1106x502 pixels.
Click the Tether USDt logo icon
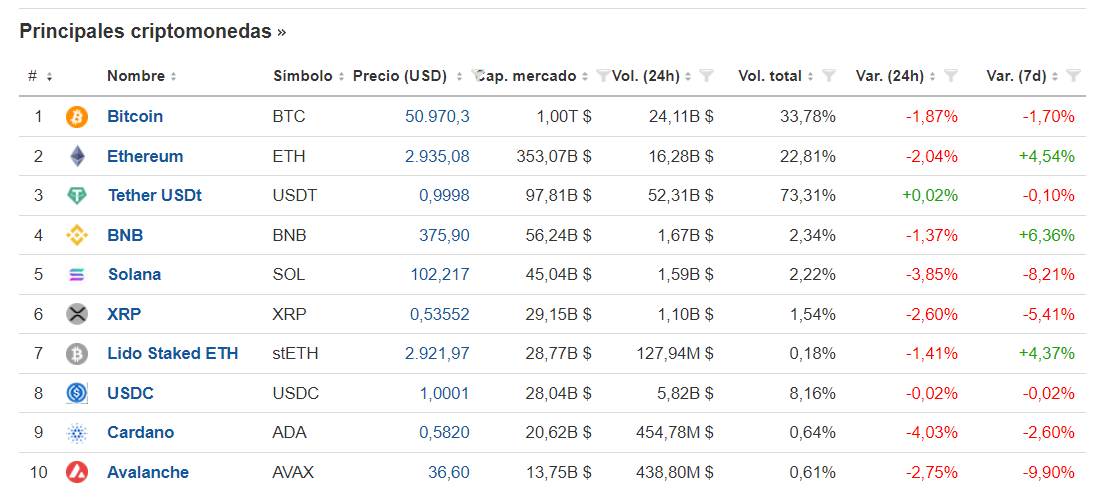(x=77, y=196)
